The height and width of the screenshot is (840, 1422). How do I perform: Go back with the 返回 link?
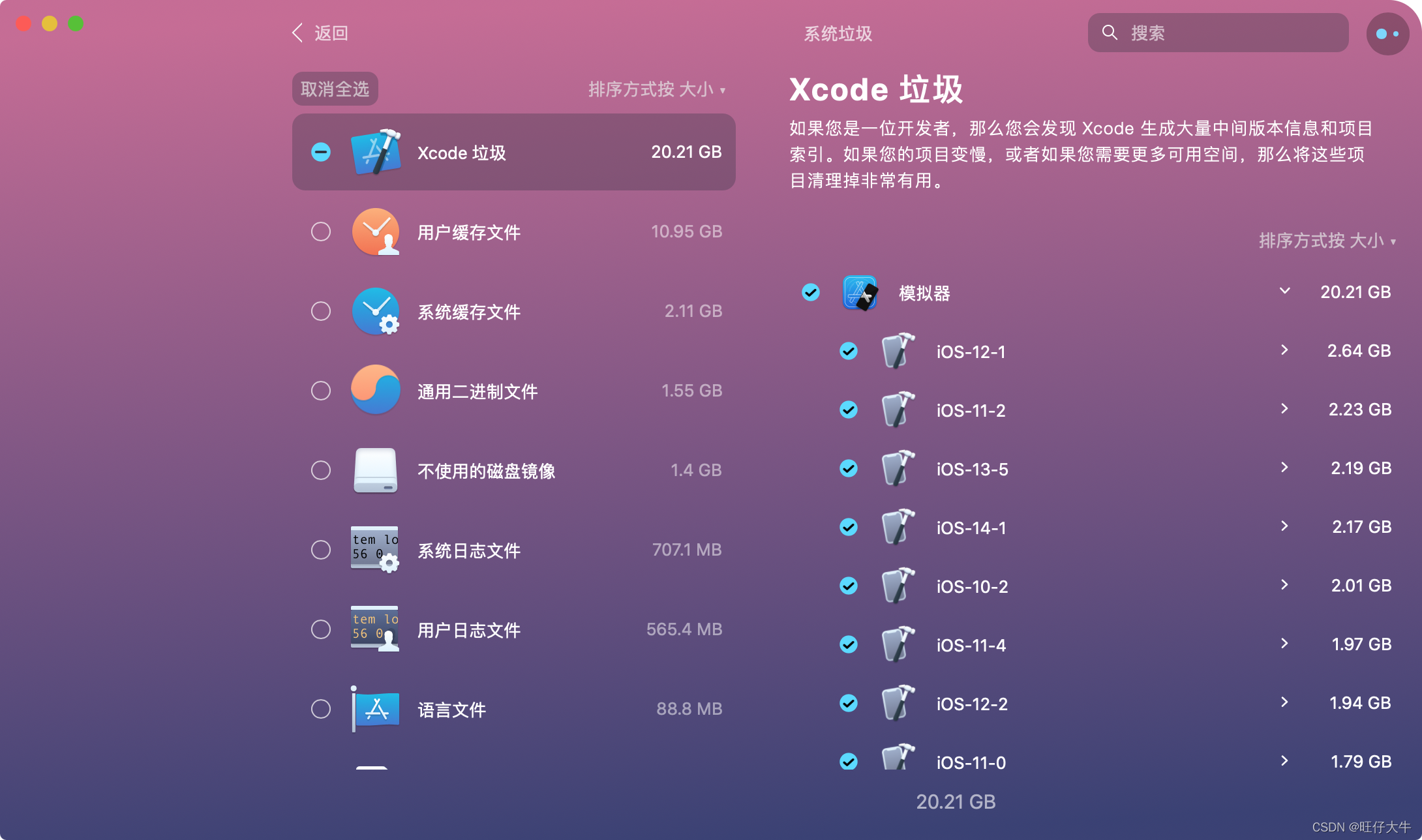point(331,33)
